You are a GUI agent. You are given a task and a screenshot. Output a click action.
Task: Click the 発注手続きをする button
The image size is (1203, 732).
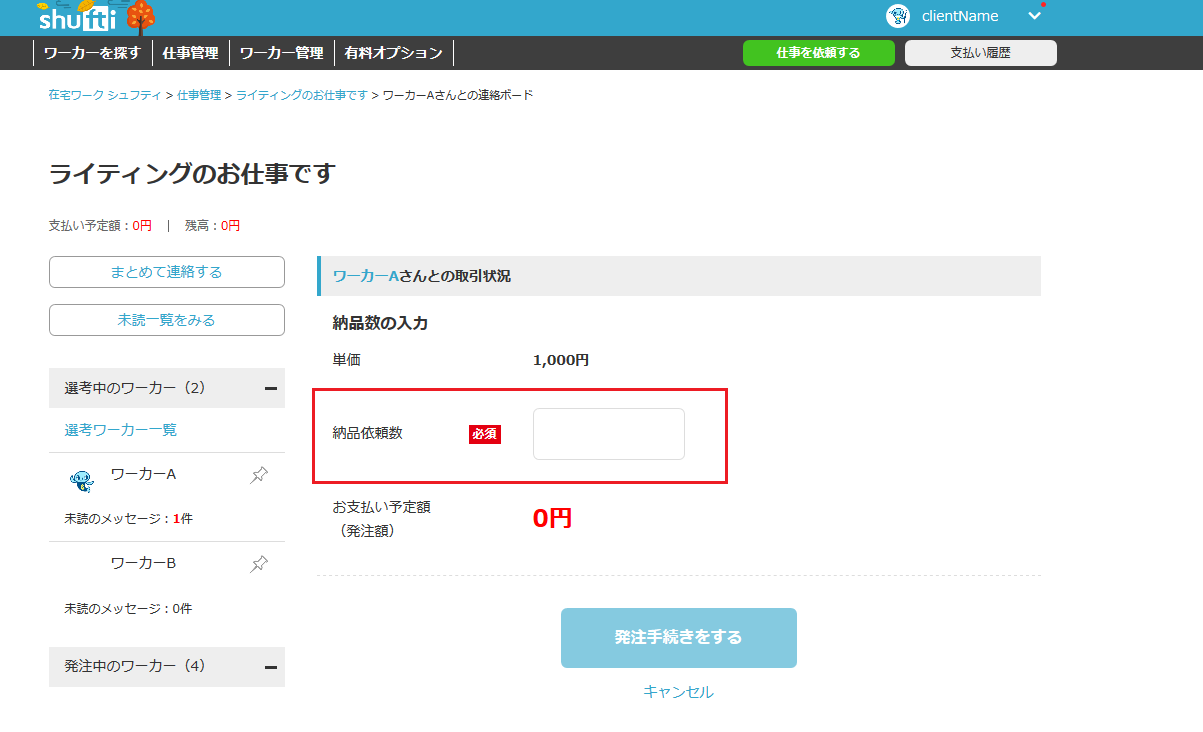tap(679, 638)
